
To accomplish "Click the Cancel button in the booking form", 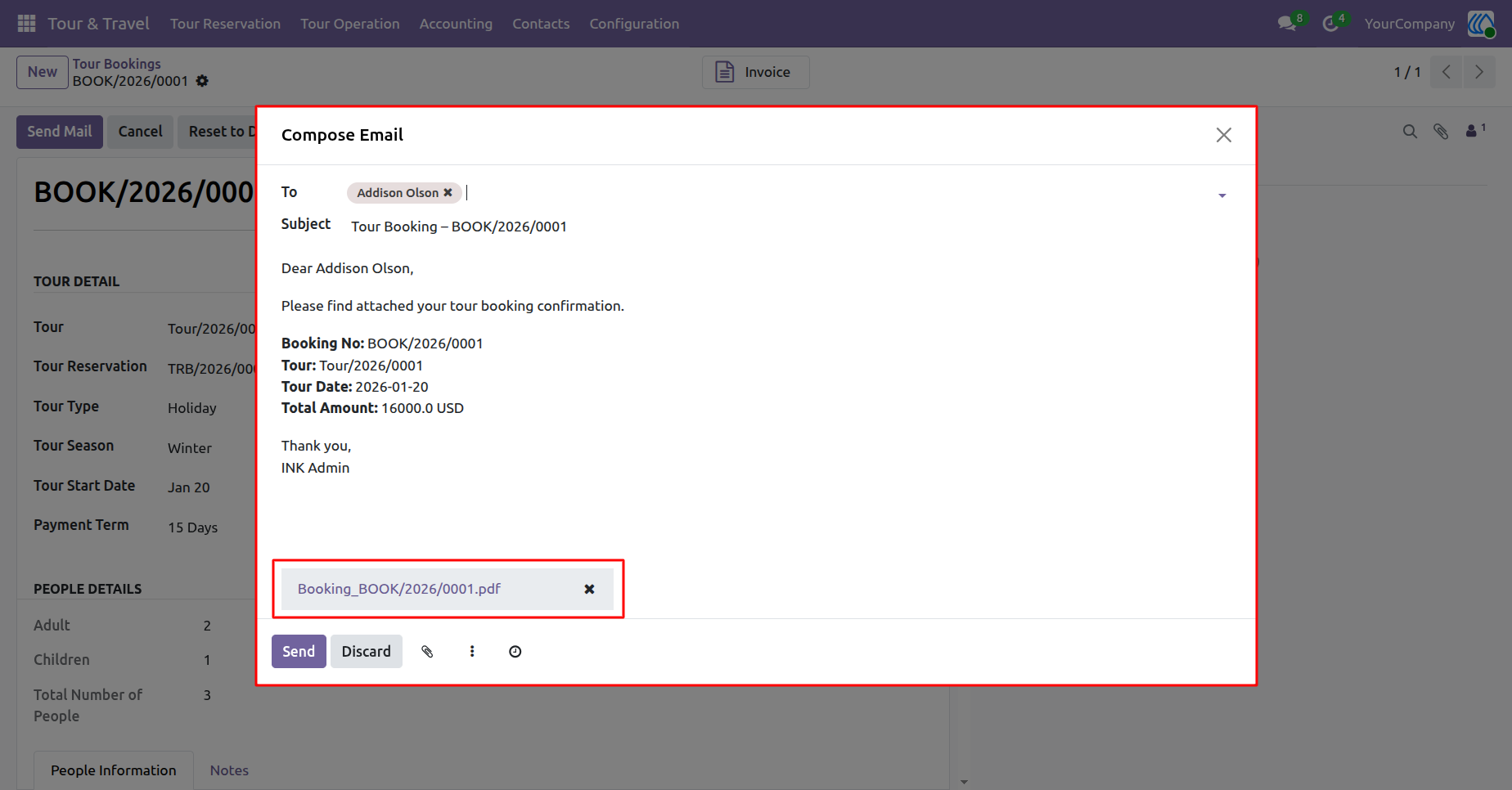I will pyautogui.click(x=140, y=132).
